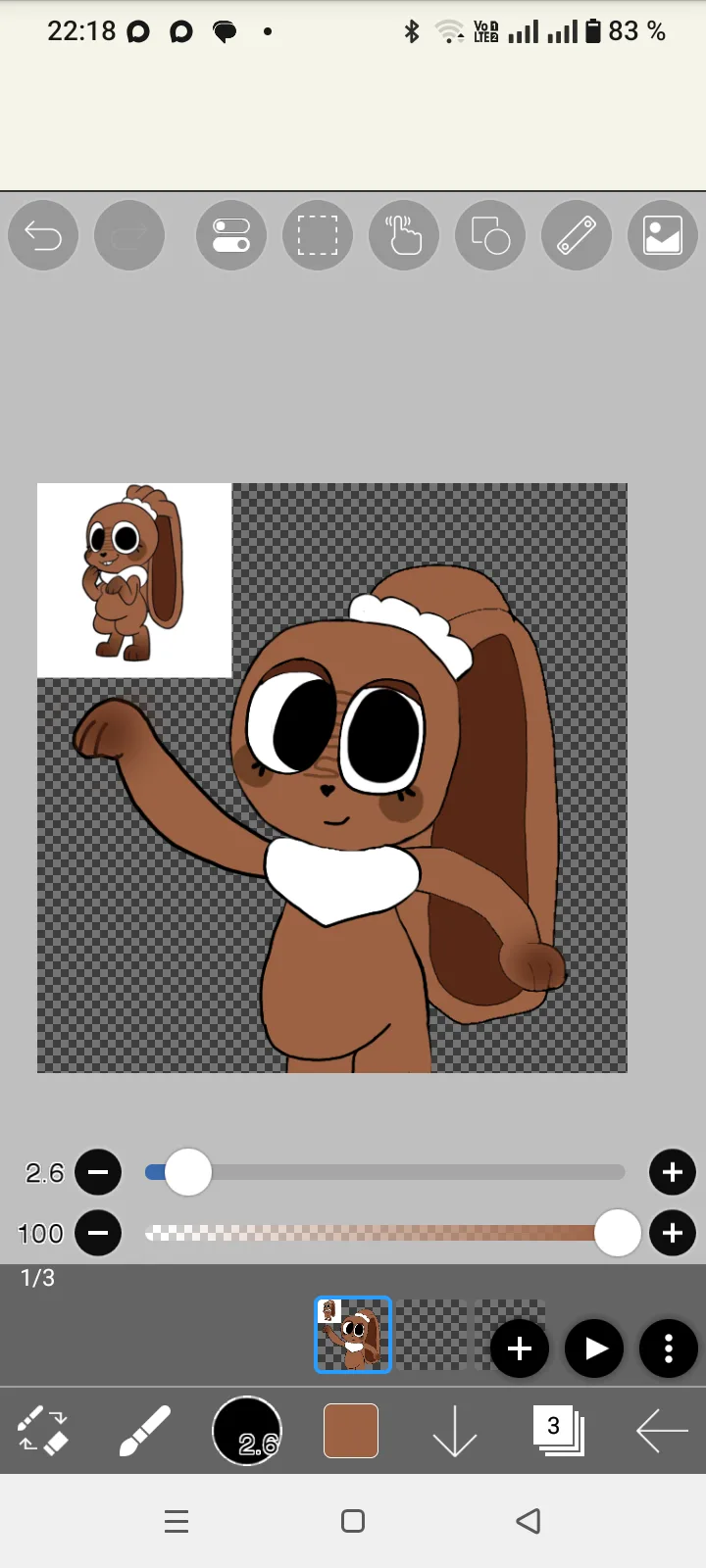This screenshot has height=1568, width=706.
Task: Tap the greyed-out redo arrow
Action: [129, 235]
